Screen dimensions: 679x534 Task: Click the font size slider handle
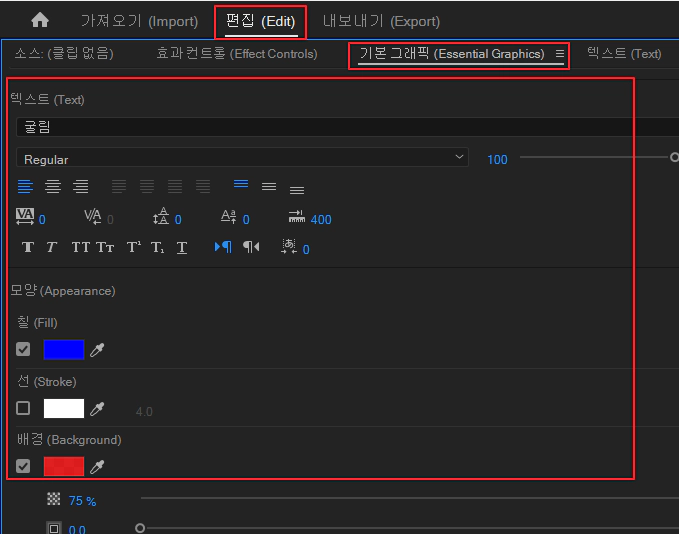(x=674, y=157)
